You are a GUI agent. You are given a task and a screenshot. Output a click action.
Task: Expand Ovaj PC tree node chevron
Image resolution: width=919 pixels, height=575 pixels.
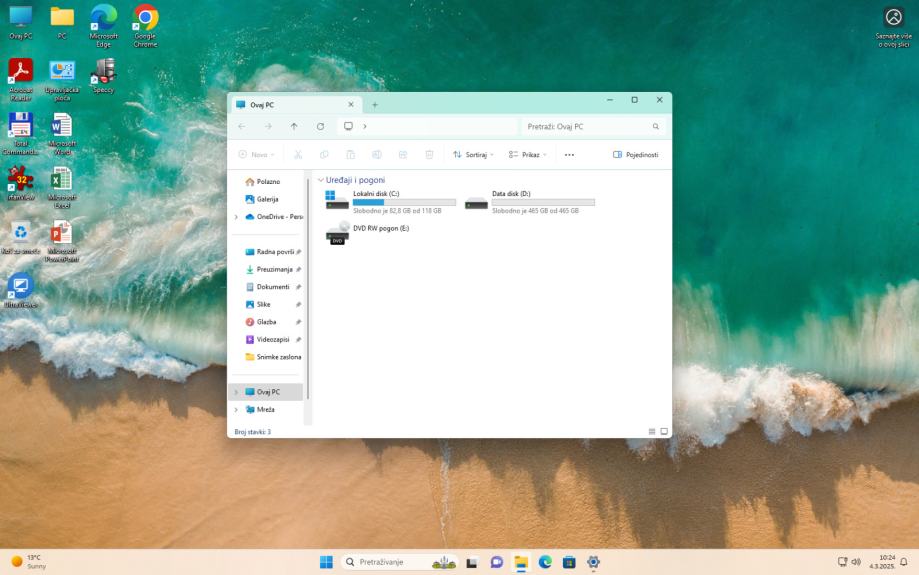coord(236,392)
